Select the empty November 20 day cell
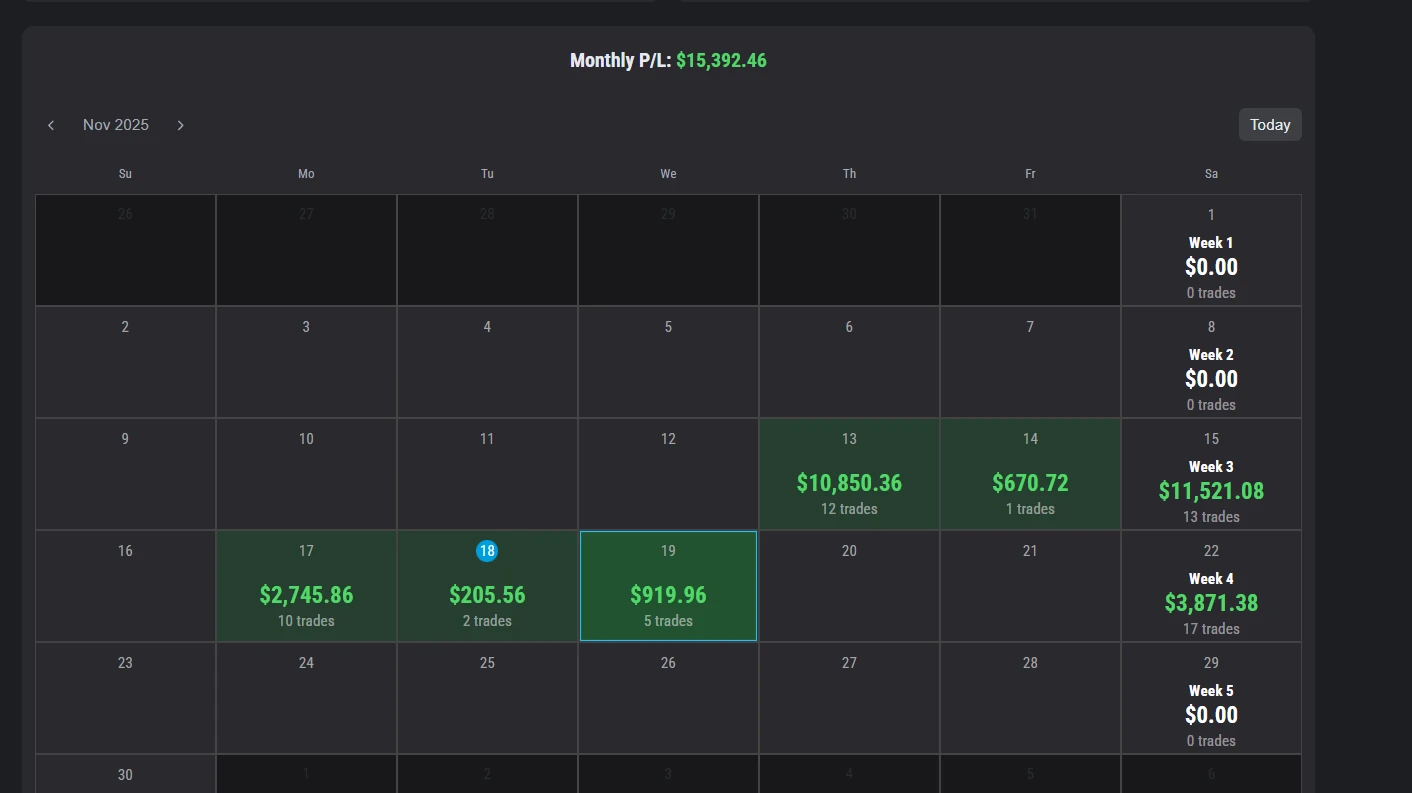The width and height of the screenshot is (1412, 793). 849,586
